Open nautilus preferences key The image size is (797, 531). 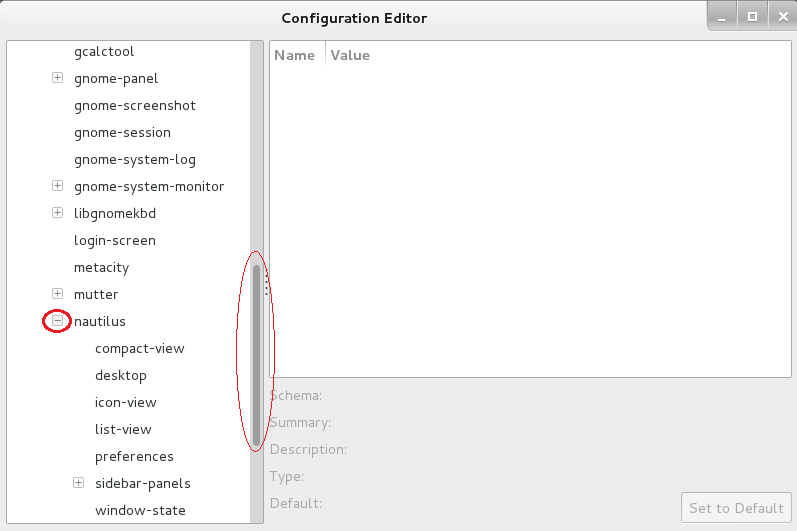[x=134, y=456]
